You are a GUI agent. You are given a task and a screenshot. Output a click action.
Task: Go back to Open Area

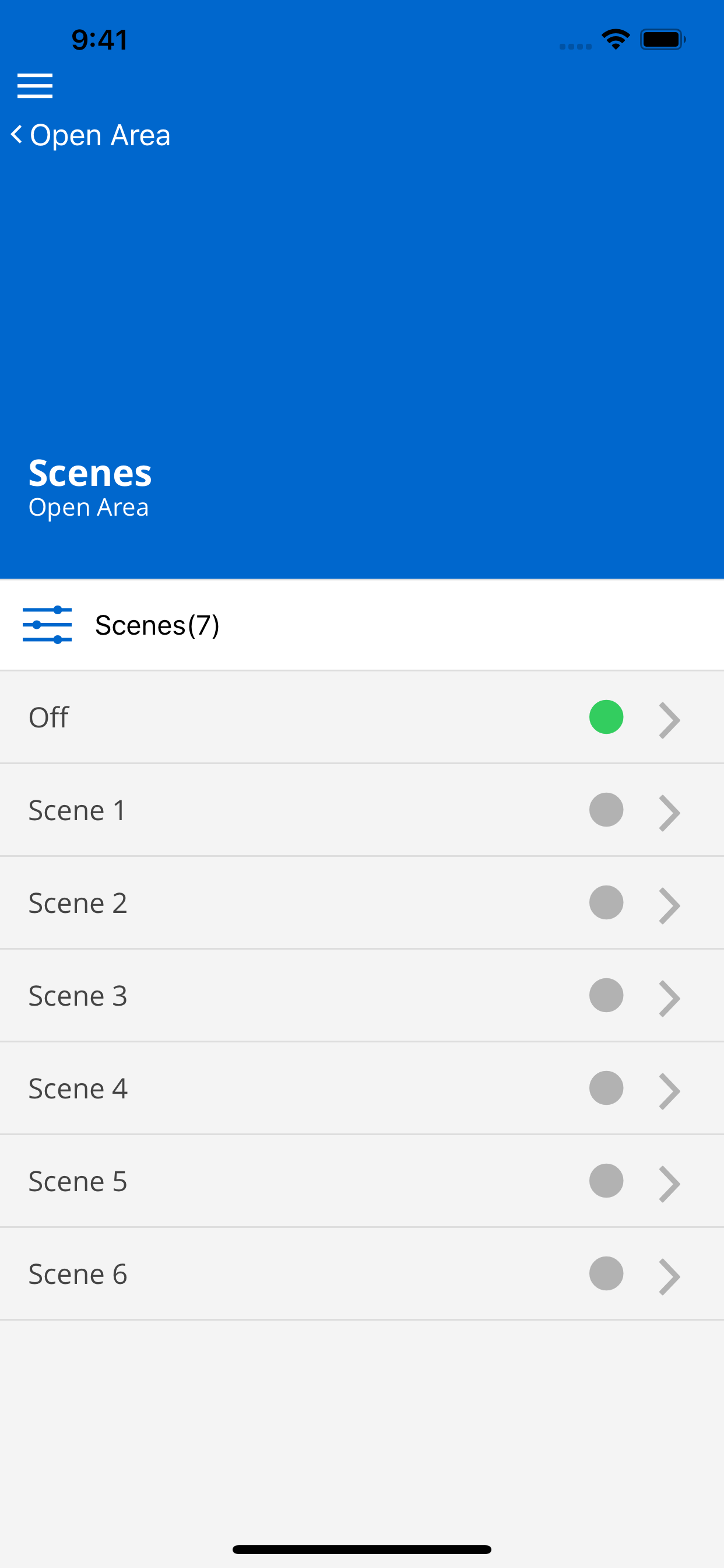pyautogui.click(x=100, y=135)
